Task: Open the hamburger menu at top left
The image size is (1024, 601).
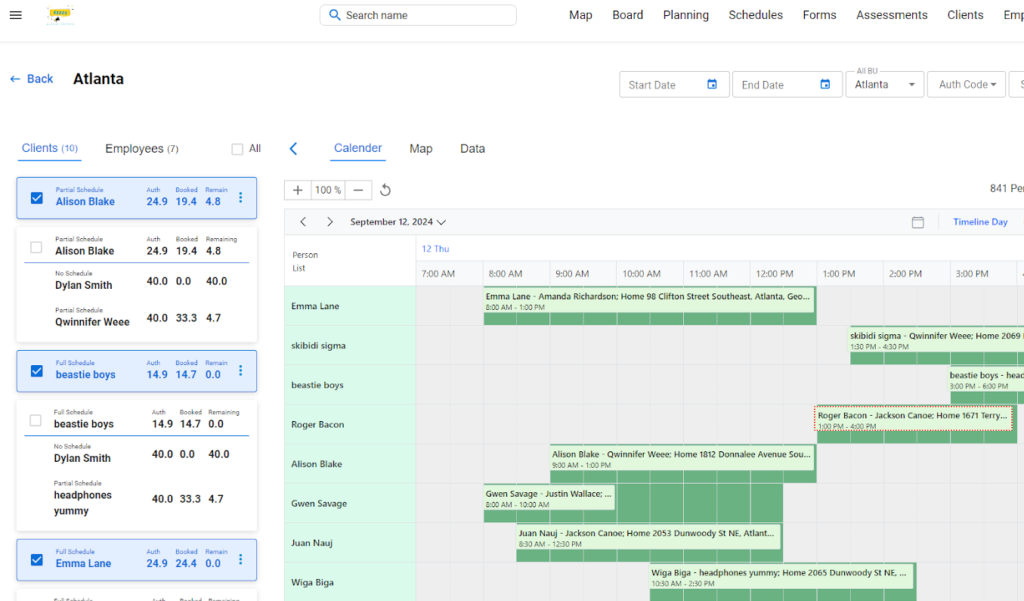Action: coord(15,14)
